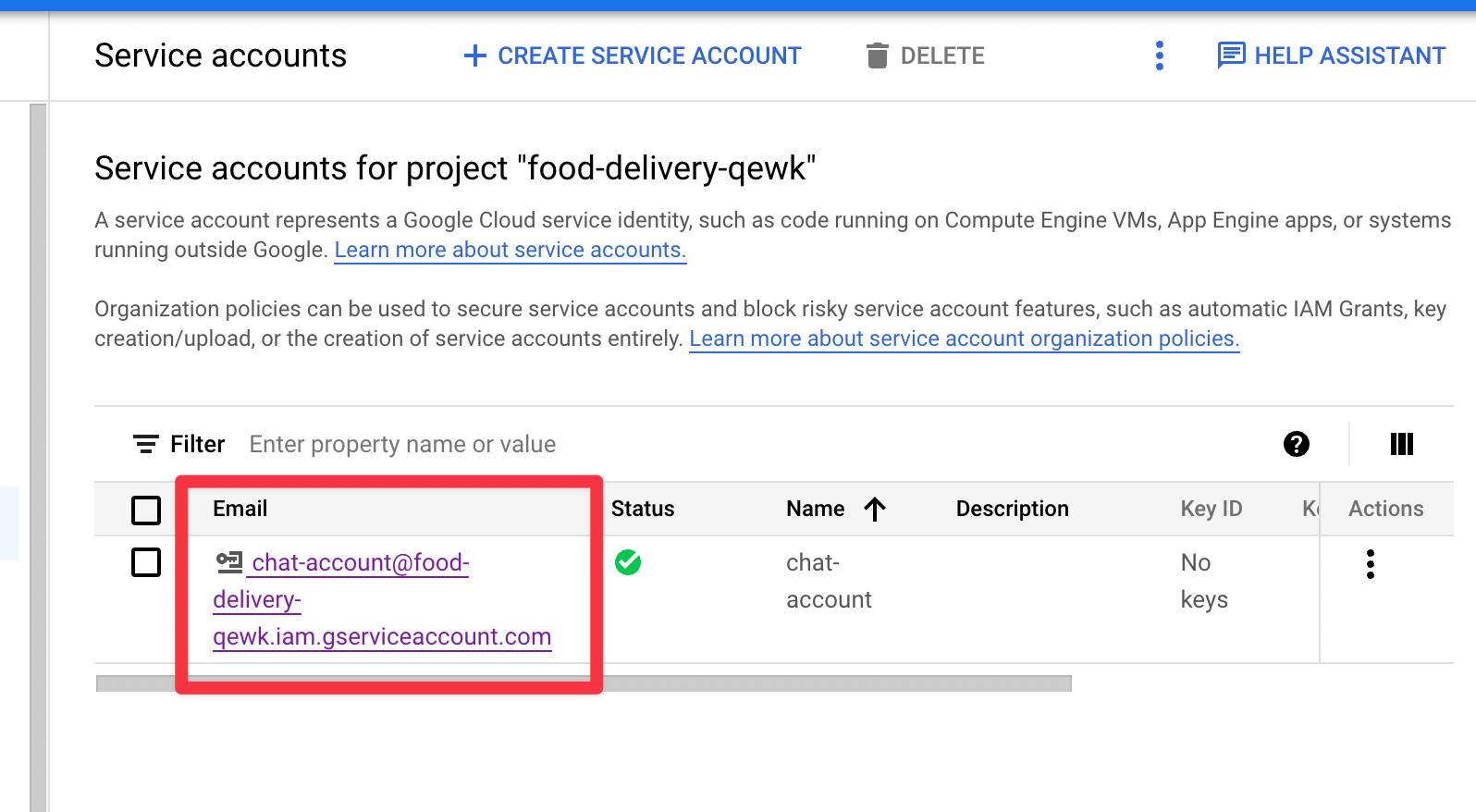This screenshot has height=812, width=1476.
Task: Open the column display options icon
Action: pos(1402,444)
